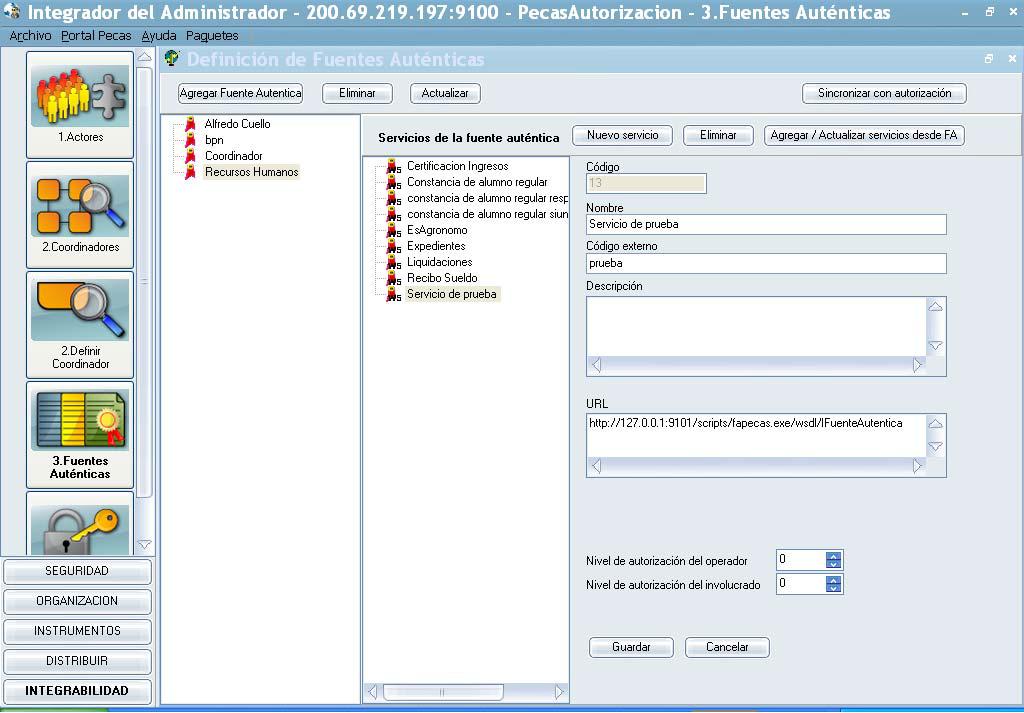1024x713 pixels.
Task: Click into the Nombre text field
Action: (x=765, y=224)
